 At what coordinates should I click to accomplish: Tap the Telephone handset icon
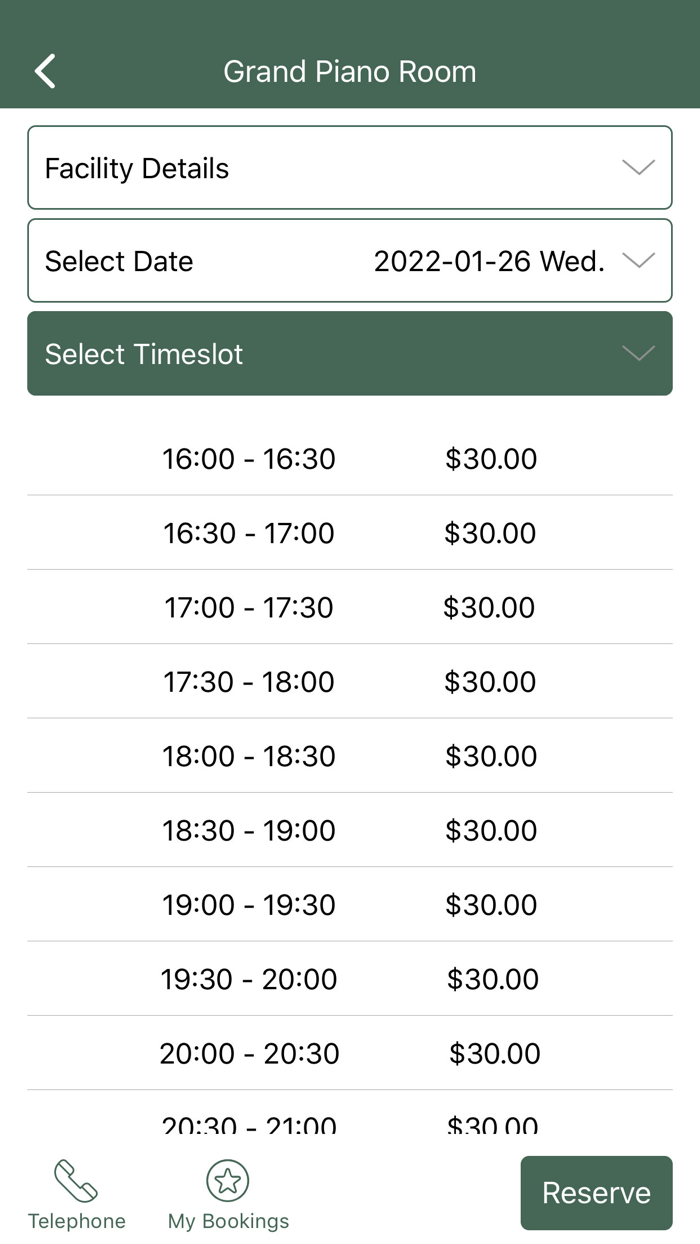(76, 1181)
